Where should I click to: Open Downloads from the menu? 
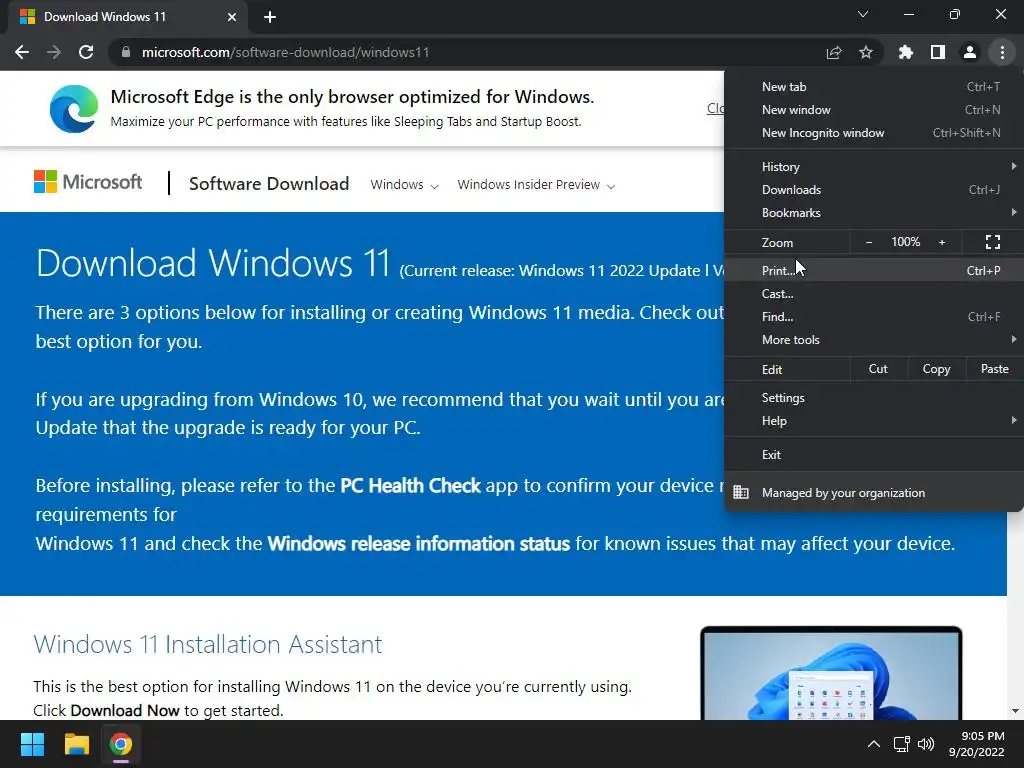874,189
